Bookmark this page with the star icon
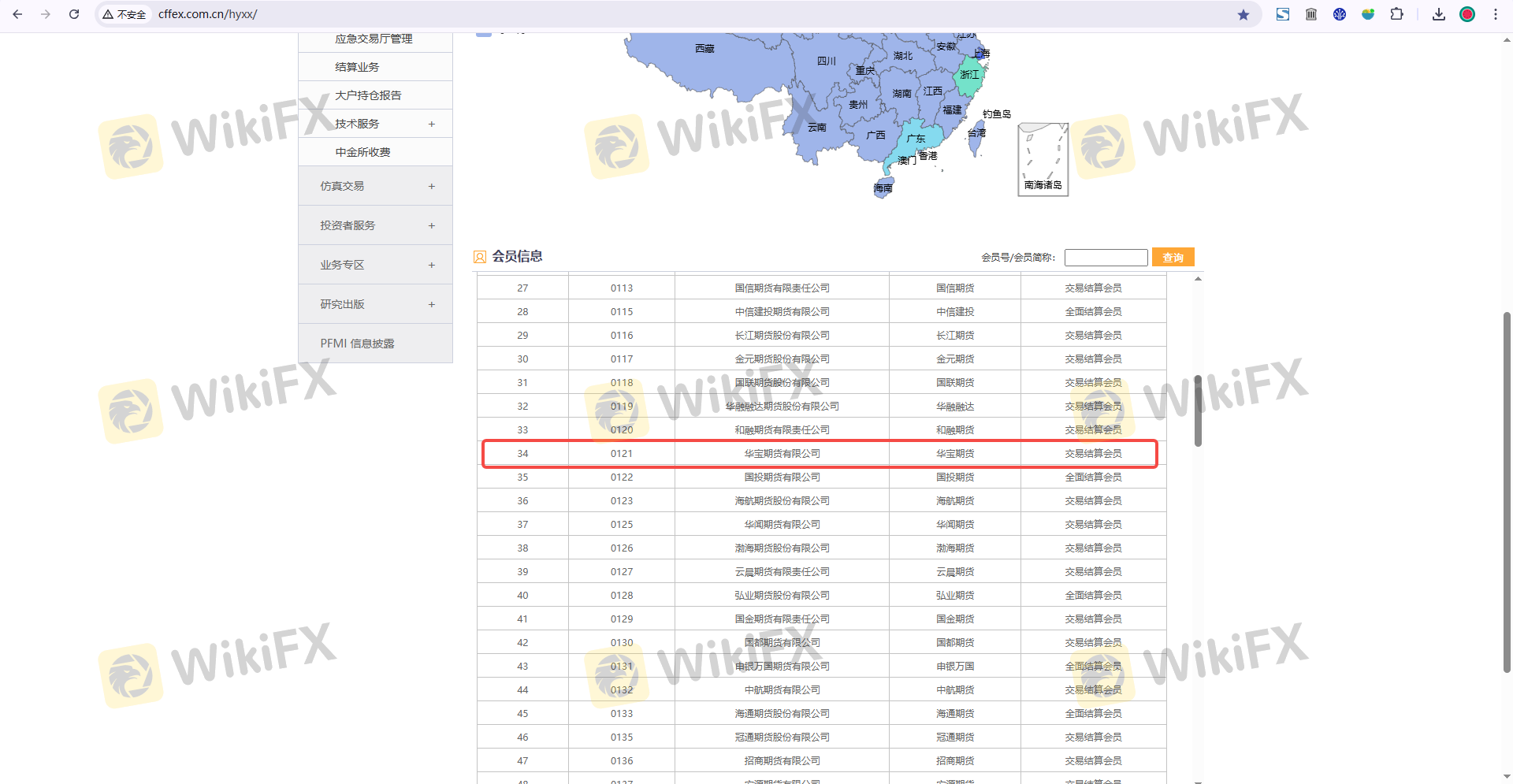This screenshot has width=1513, height=784. pyautogui.click(x=1243, y=14)
